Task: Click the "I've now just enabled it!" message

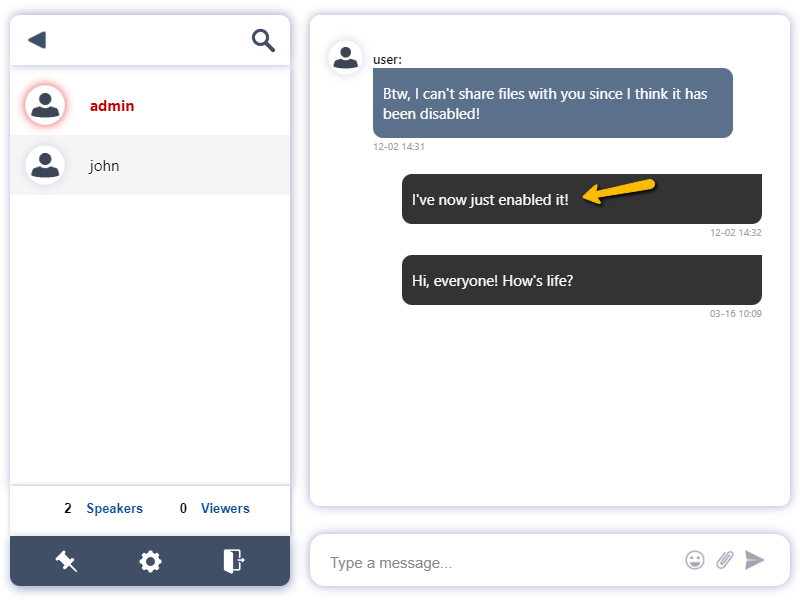Action: 490,200
